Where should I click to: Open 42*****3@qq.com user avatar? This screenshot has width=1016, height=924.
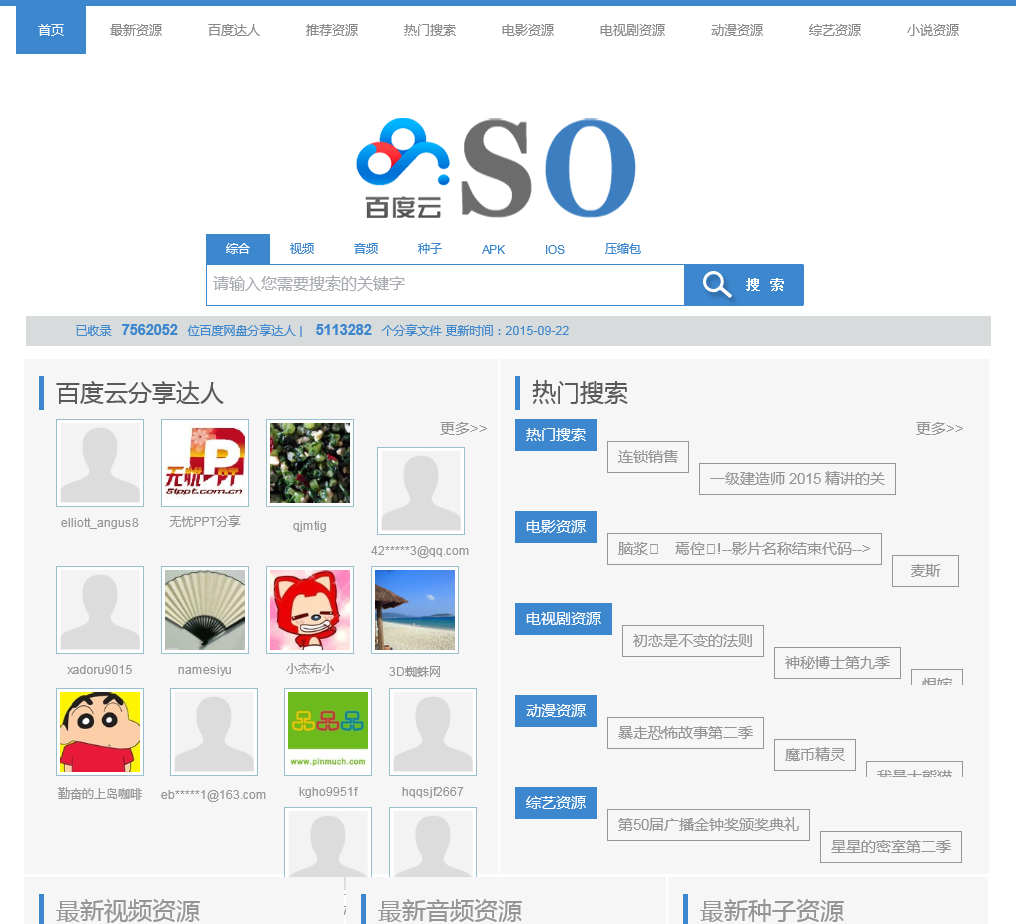point(421,491)
